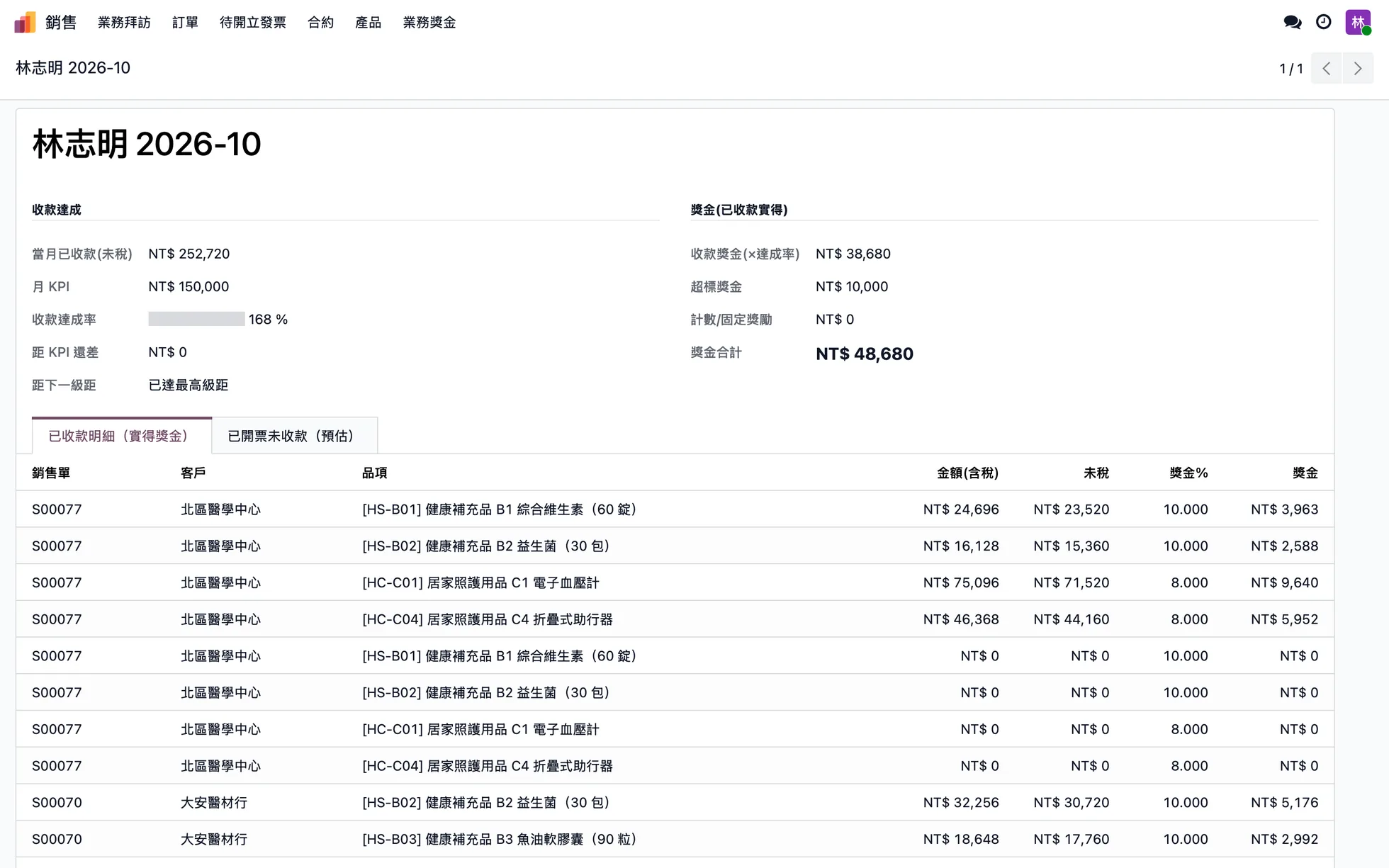Click the 客戶 column header

point(193,473)
